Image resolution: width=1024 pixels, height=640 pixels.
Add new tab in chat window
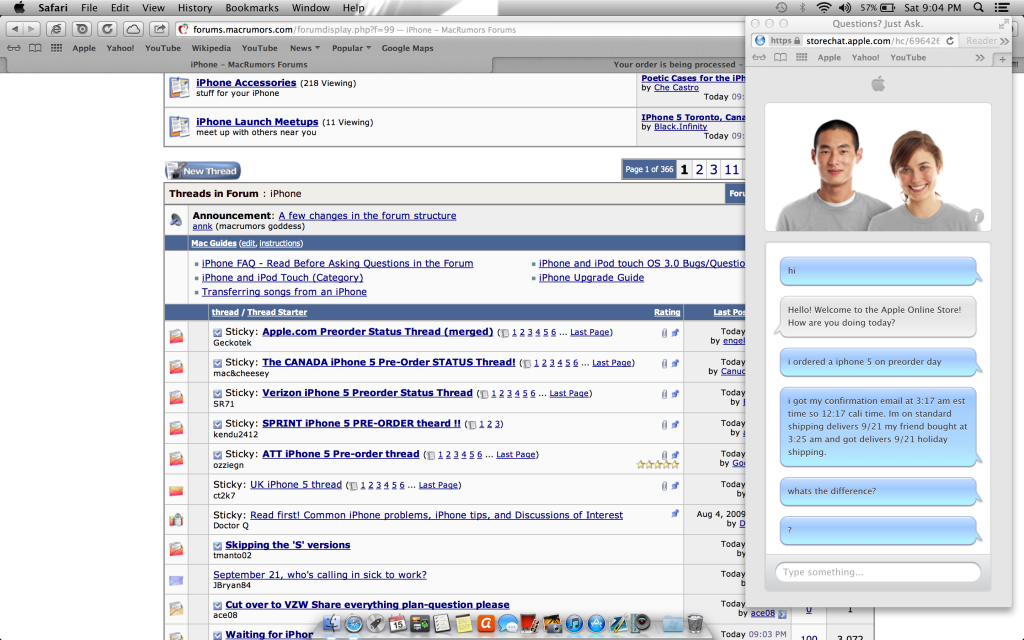pyautogui.click(x=1002, y=59)
